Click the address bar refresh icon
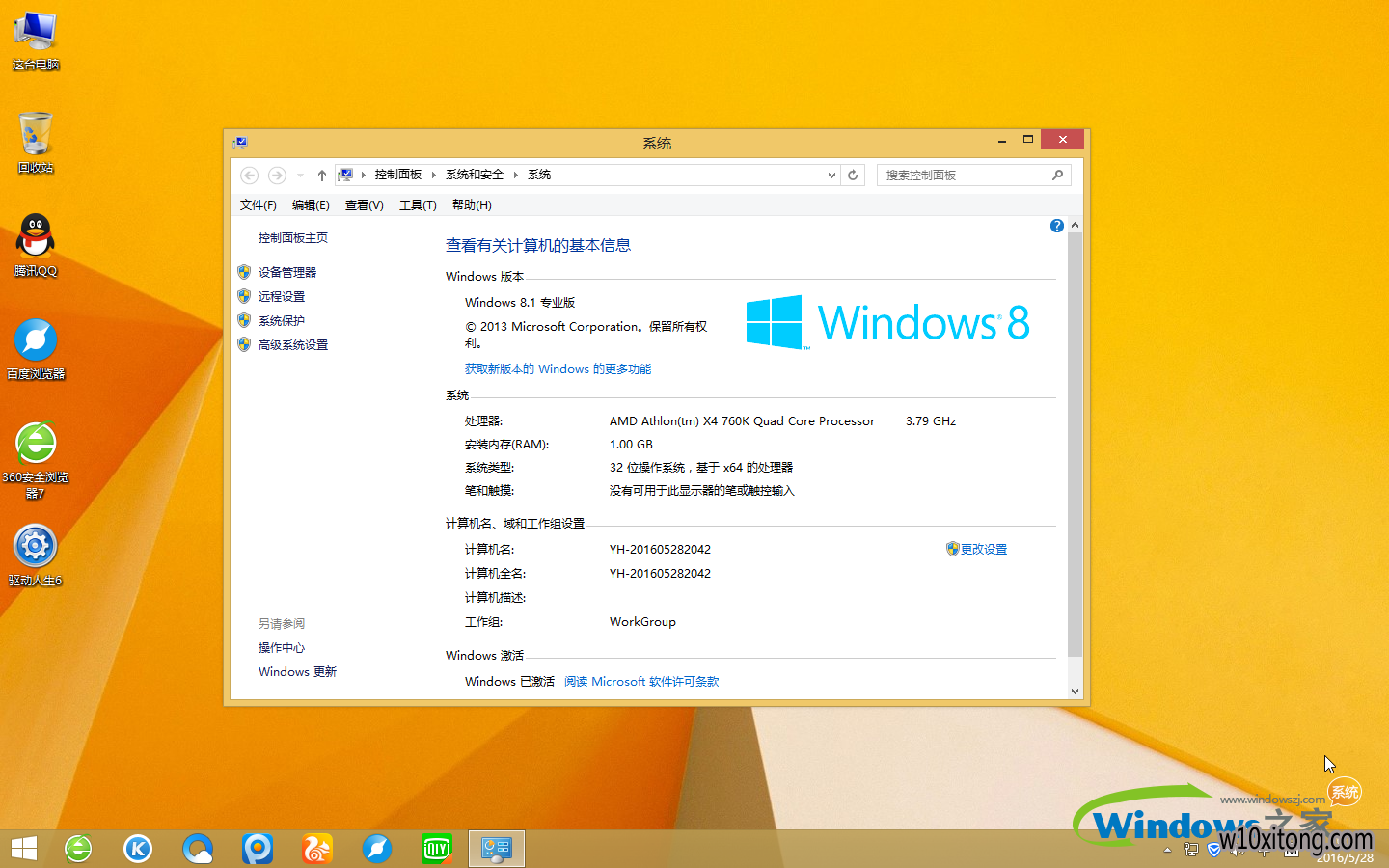The height and width of the screenshot is (868, 1389). [x=853, y=175]
